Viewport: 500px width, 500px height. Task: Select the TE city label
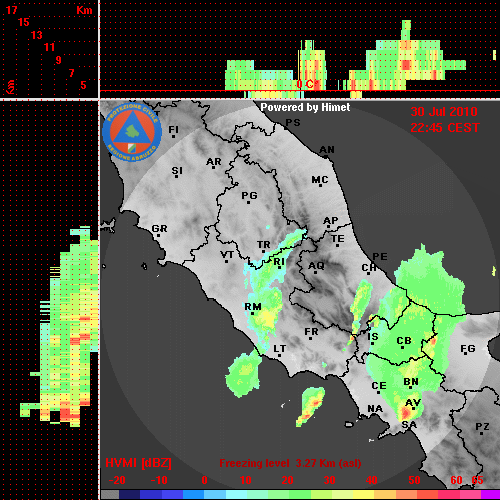[x=338, y=239]
